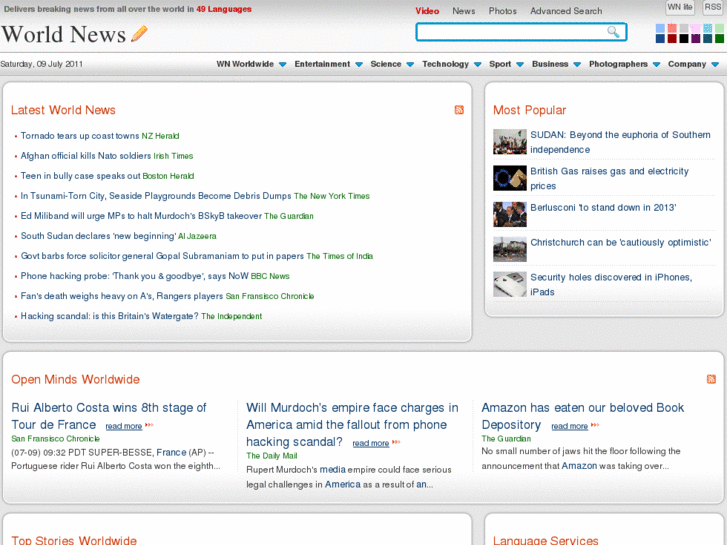This screenshot has height=545, width=727.
Task: Click red arrows after Tour de France read more
Action: point(149,425)
